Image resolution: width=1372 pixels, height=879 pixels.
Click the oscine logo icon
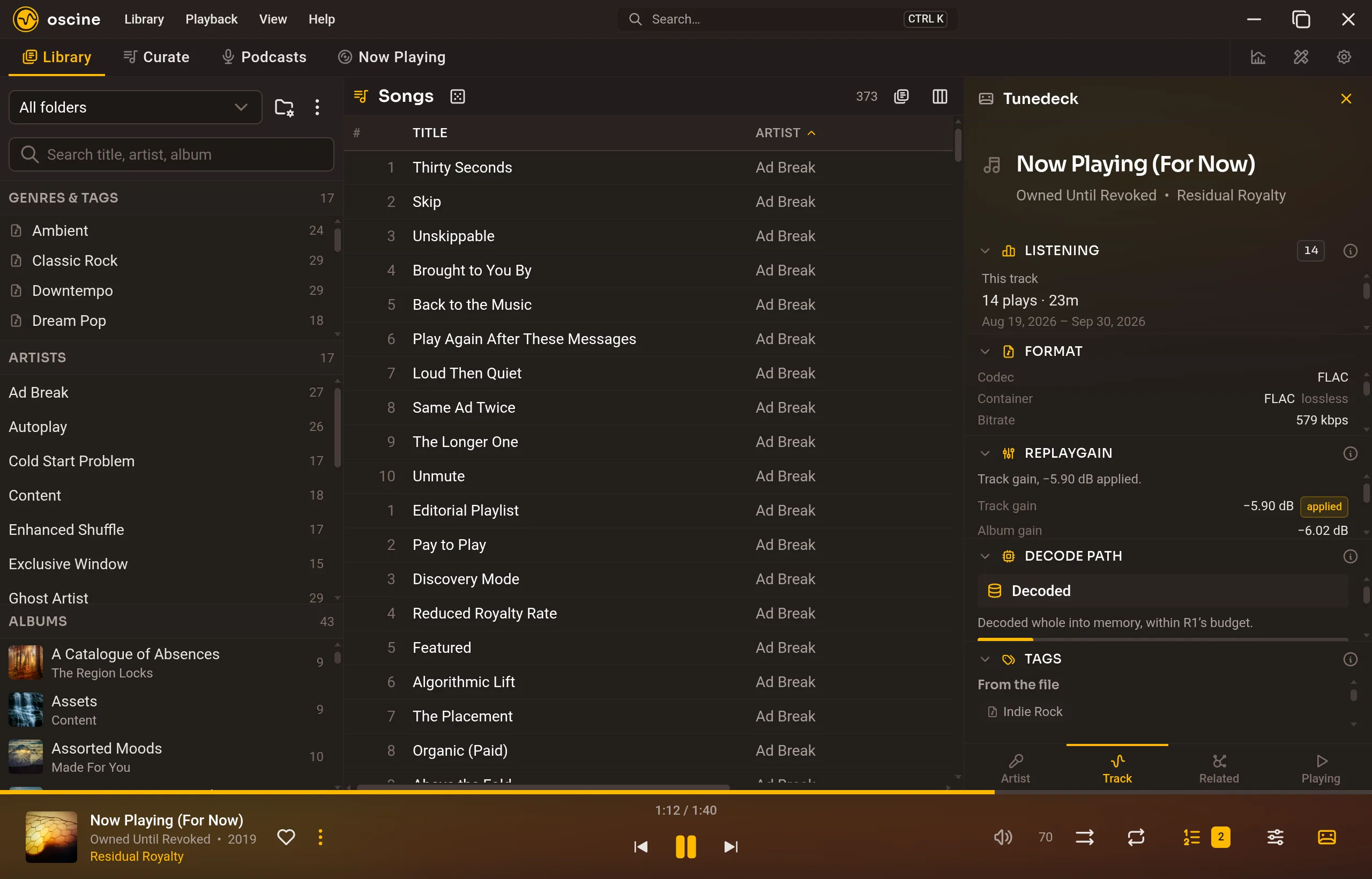pyautogui.click(x=26, y=19)
